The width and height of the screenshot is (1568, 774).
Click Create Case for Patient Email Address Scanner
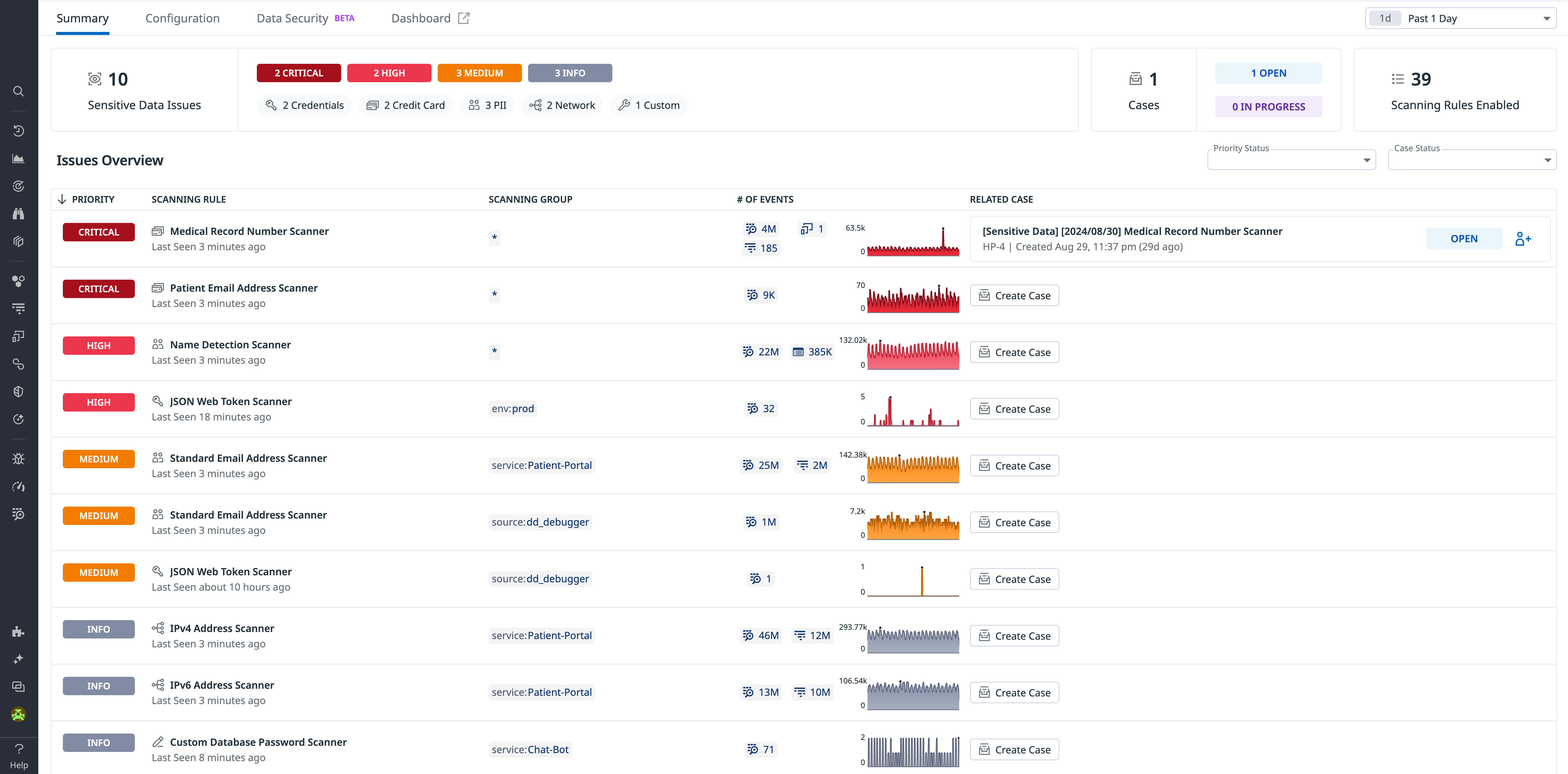(x=1014, y=295)
